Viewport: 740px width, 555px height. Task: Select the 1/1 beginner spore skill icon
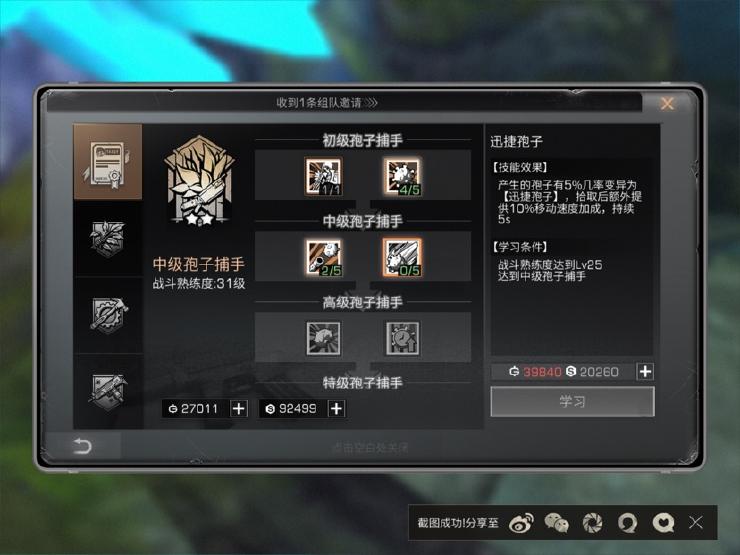323,177
